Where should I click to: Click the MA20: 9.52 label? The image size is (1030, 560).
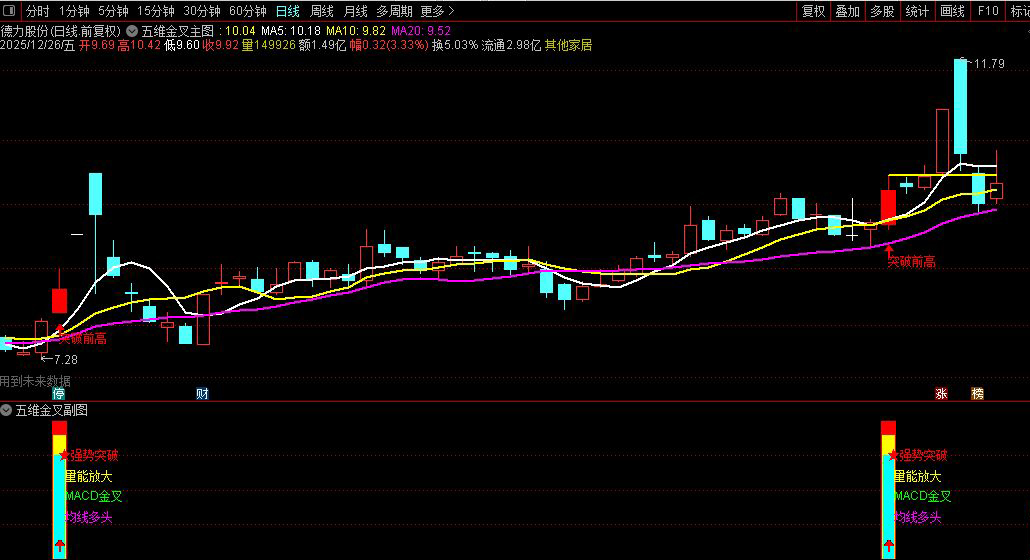tap(420, 31)
